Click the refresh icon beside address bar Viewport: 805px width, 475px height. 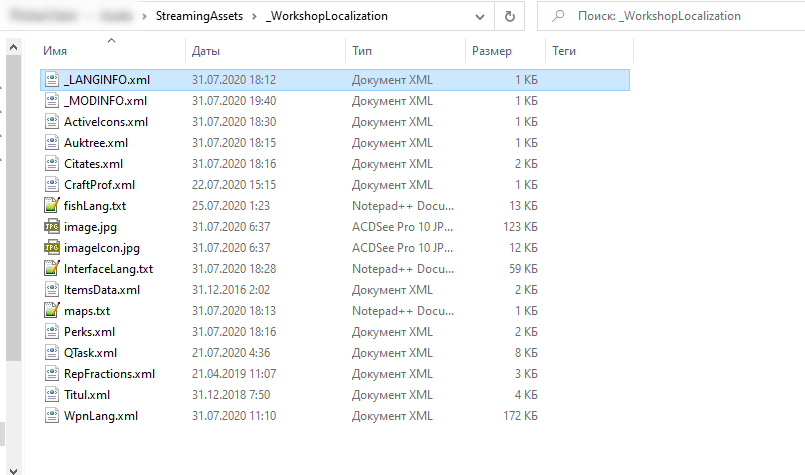tap(509, 16)
